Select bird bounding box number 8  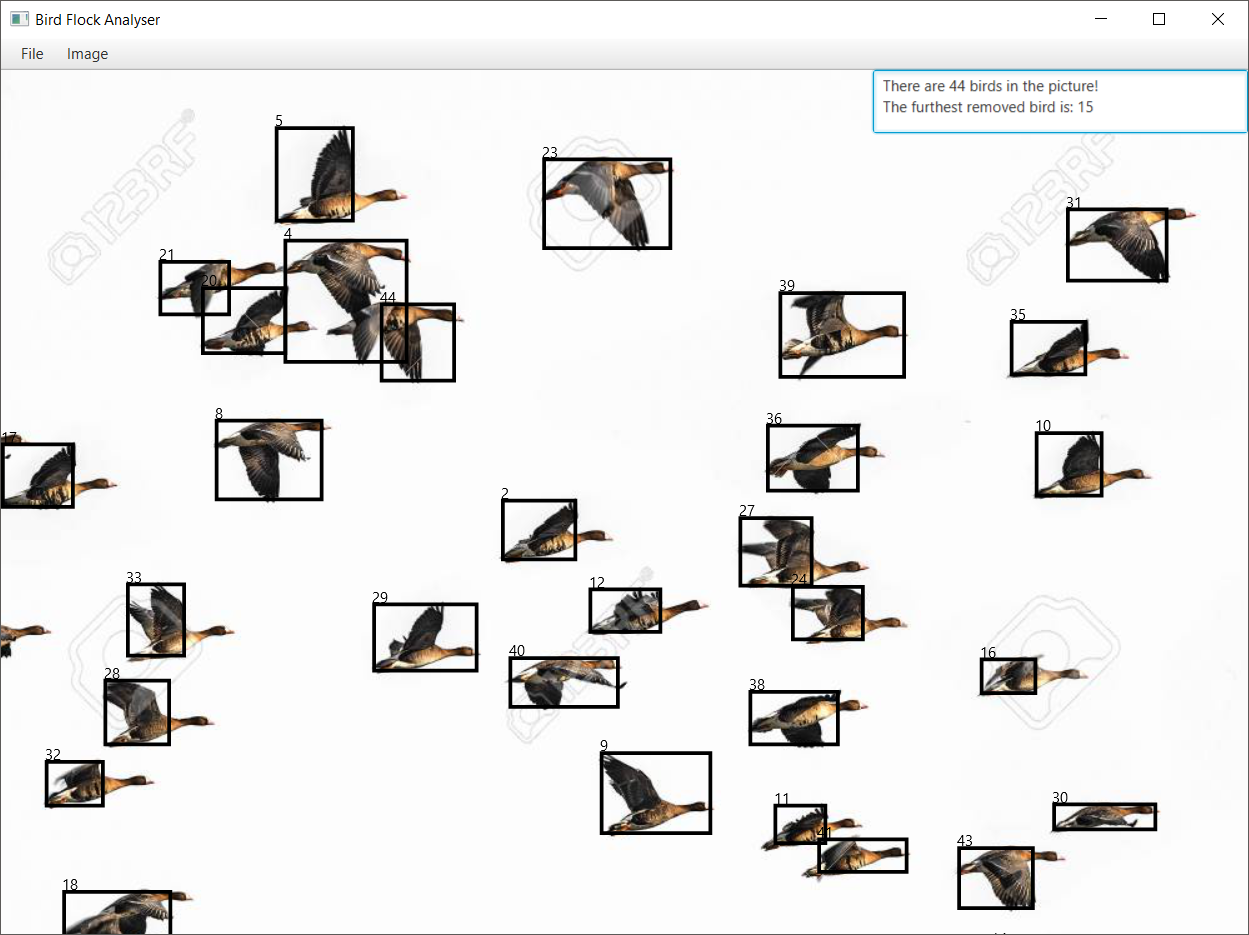(x=268, y=459)
